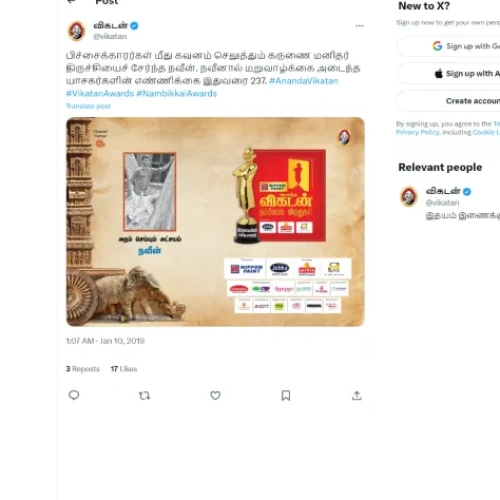Like the post with the heart icon
Viewport: 500px width, 500px height.
pos(215,395)
